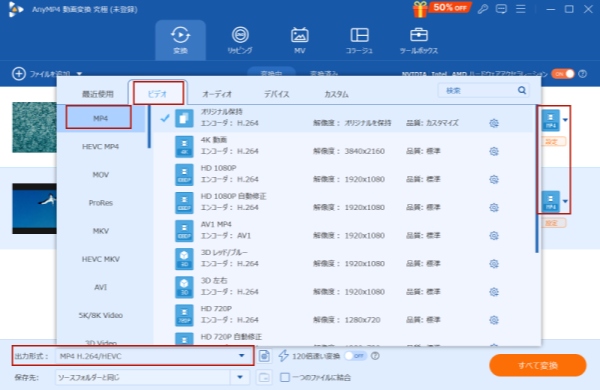Toggle the 120倍速い変換 OFF switch

pyautogui.click(x=355, y=356)
